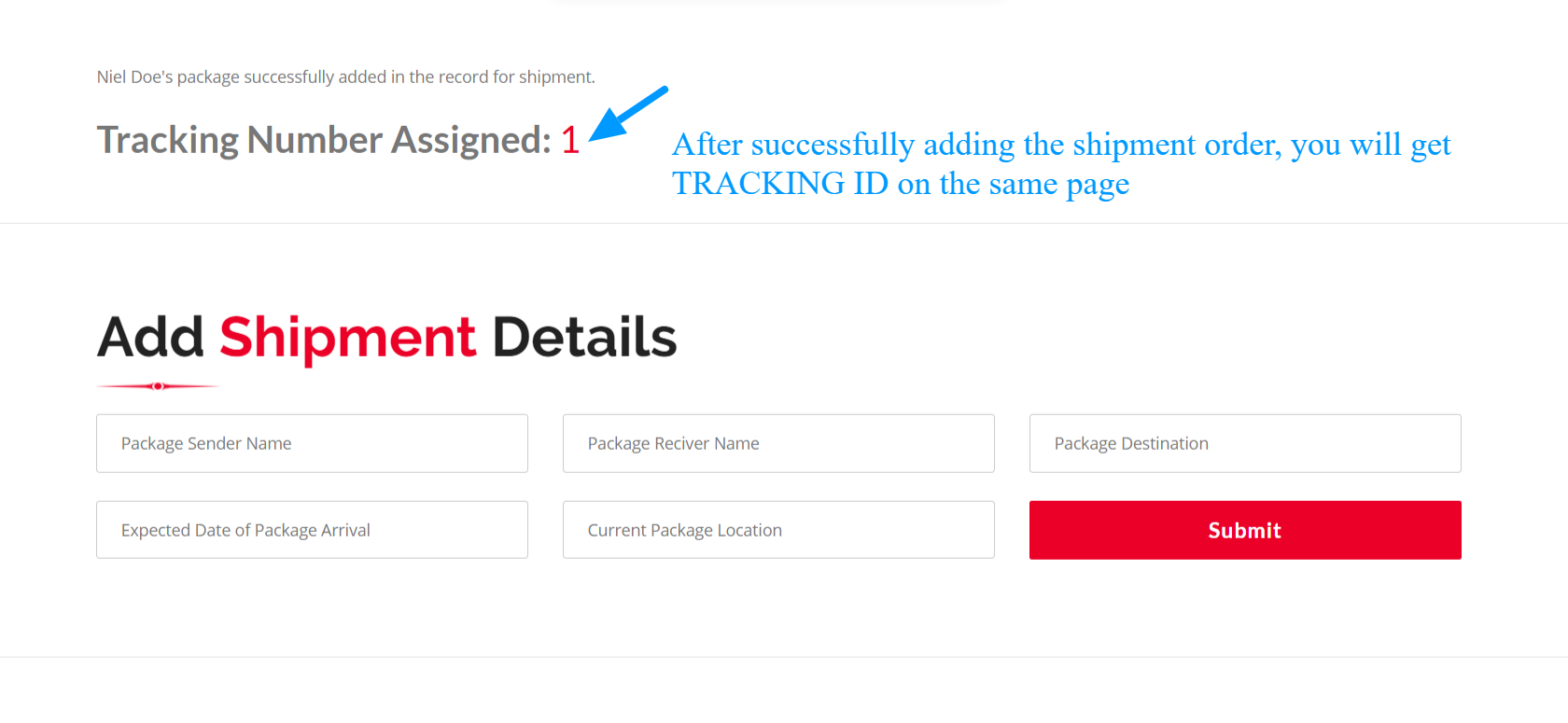Viewport: 1568px width, 723px height.
Task: Click the word 'Add' in the heading
Action: pyautogui.click(x=150, y=337)
